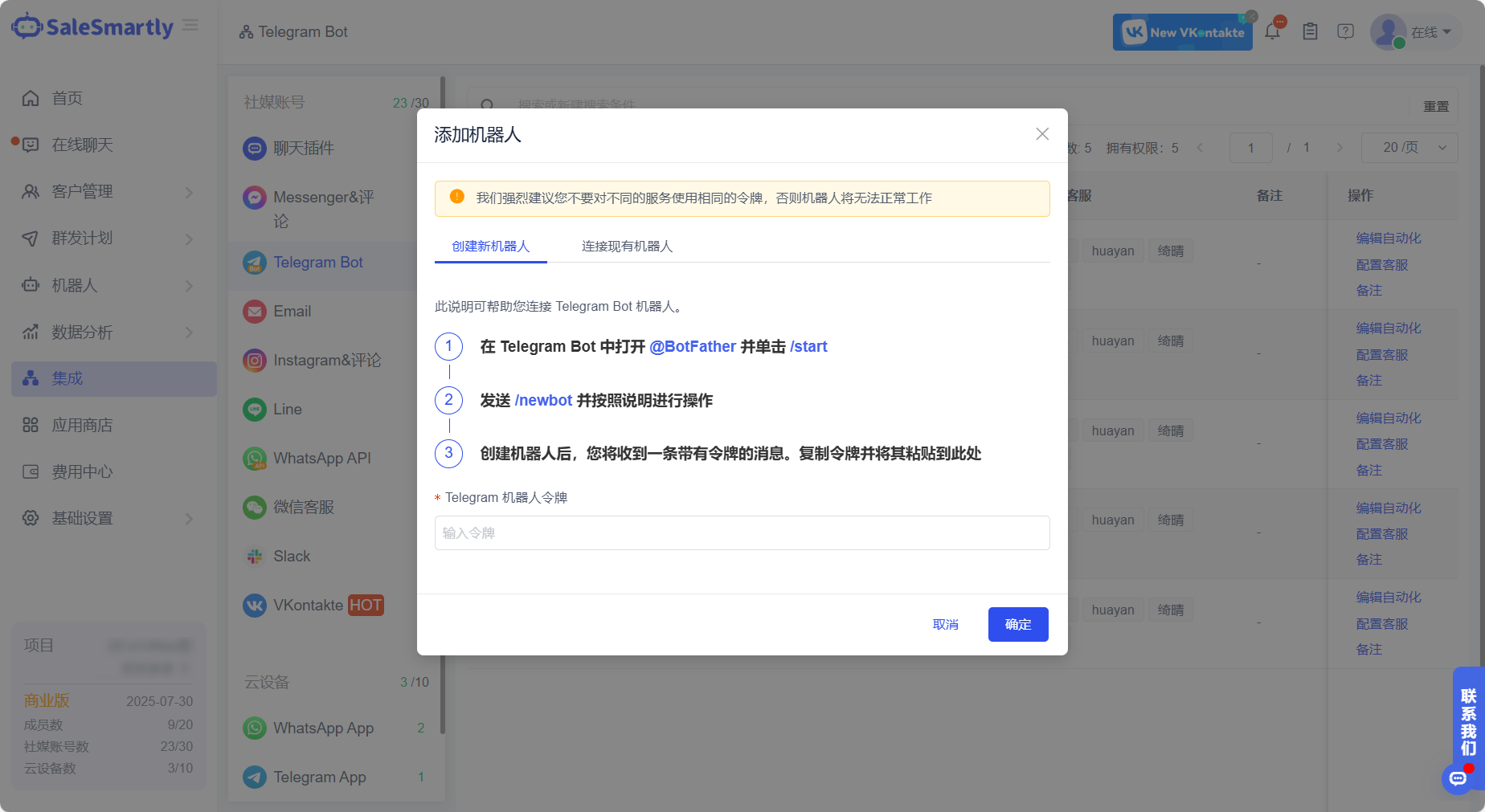The height and width of the screenshot is (812, 1485).
Task: Click the @BotFather link
Action: pyautogui.click(x=693, y=346)
